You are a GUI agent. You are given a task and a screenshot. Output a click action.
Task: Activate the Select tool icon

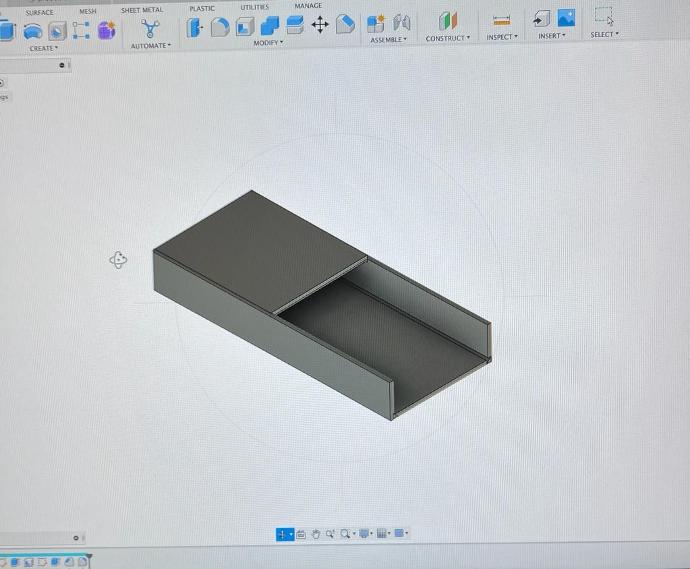coord(604,17)
